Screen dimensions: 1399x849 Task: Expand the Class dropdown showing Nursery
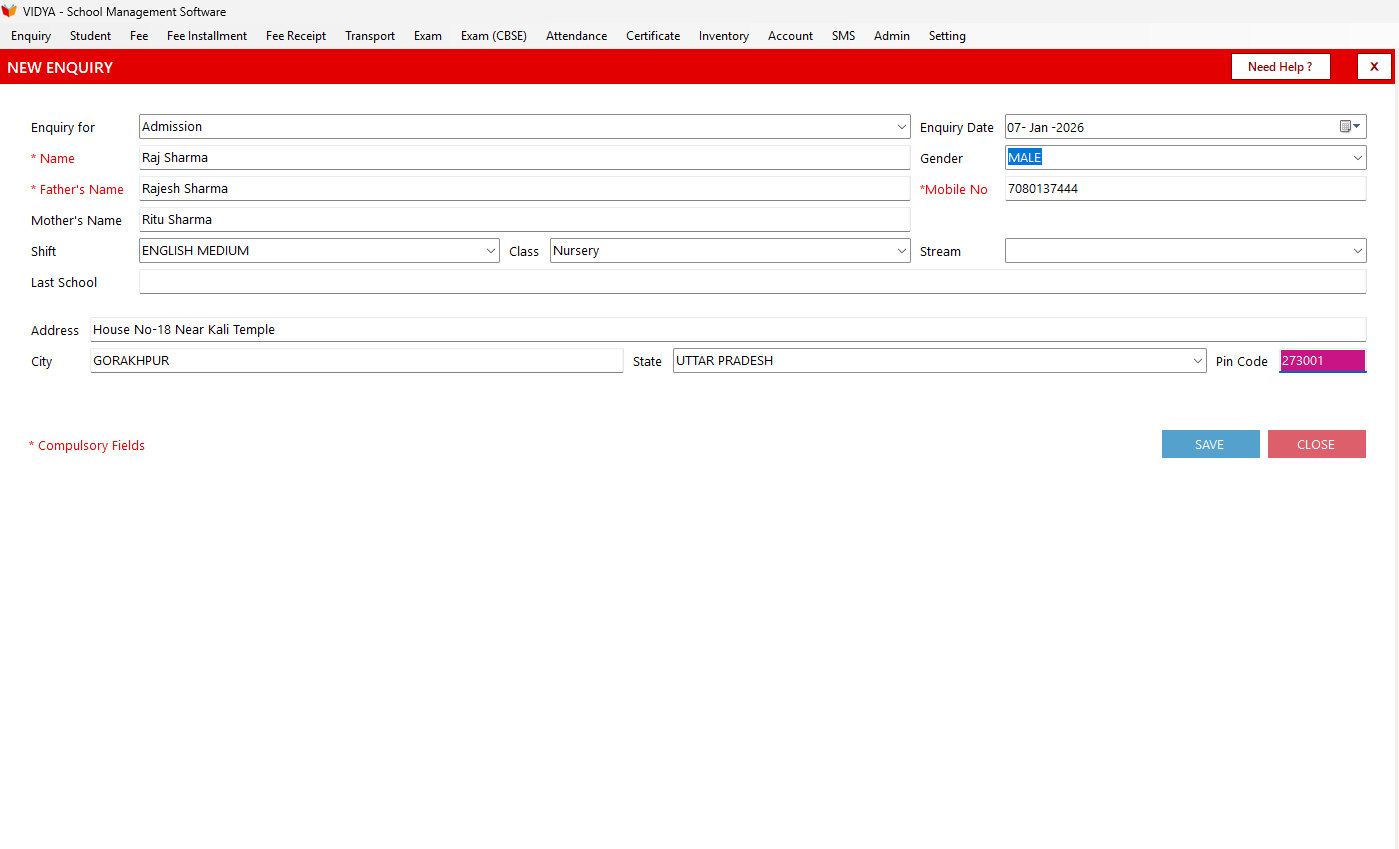pos(901,251)
